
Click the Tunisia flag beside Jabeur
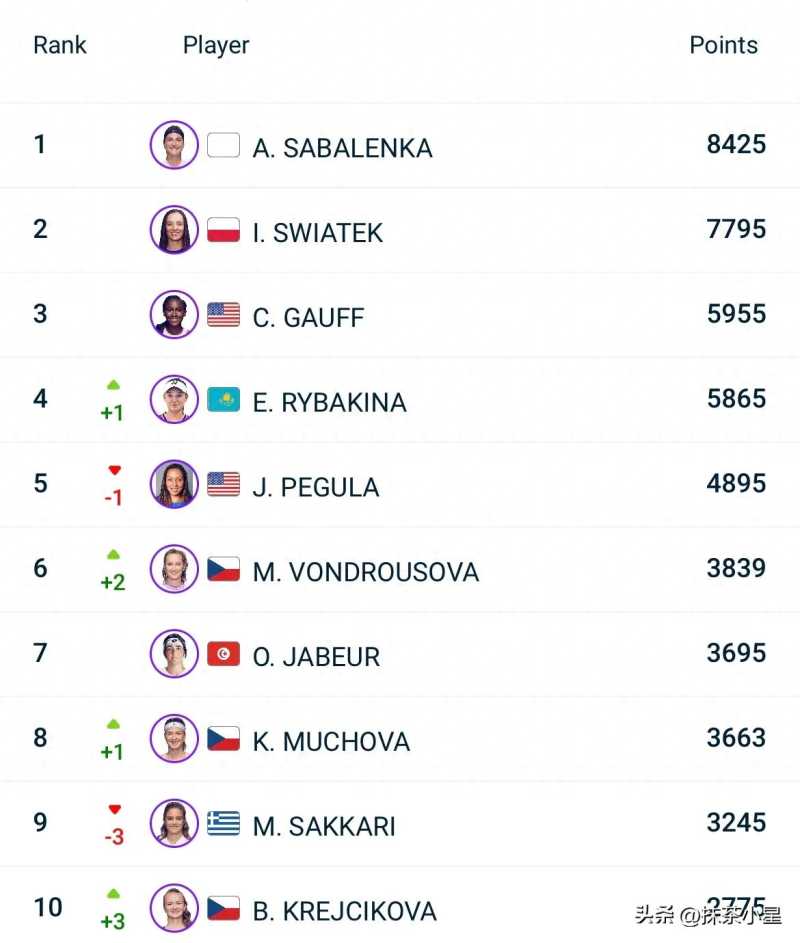(223, 654)
